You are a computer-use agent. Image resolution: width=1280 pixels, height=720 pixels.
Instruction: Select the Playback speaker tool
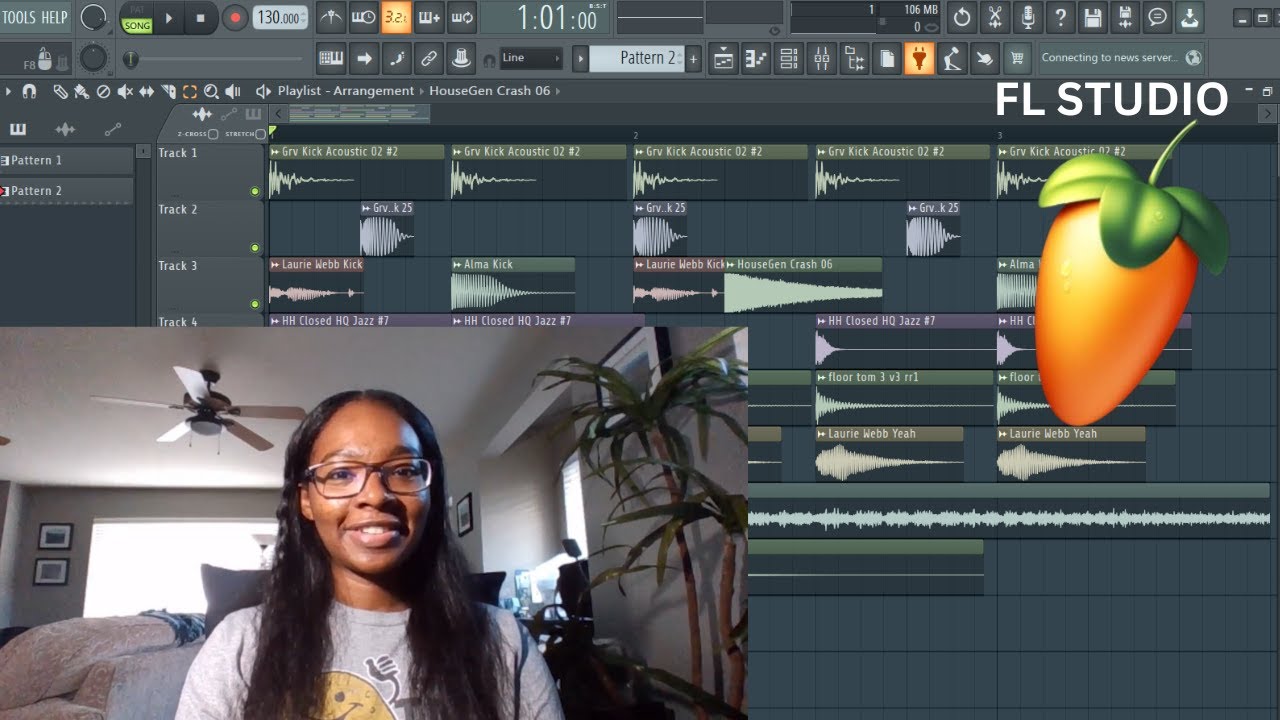coord(233,91)
